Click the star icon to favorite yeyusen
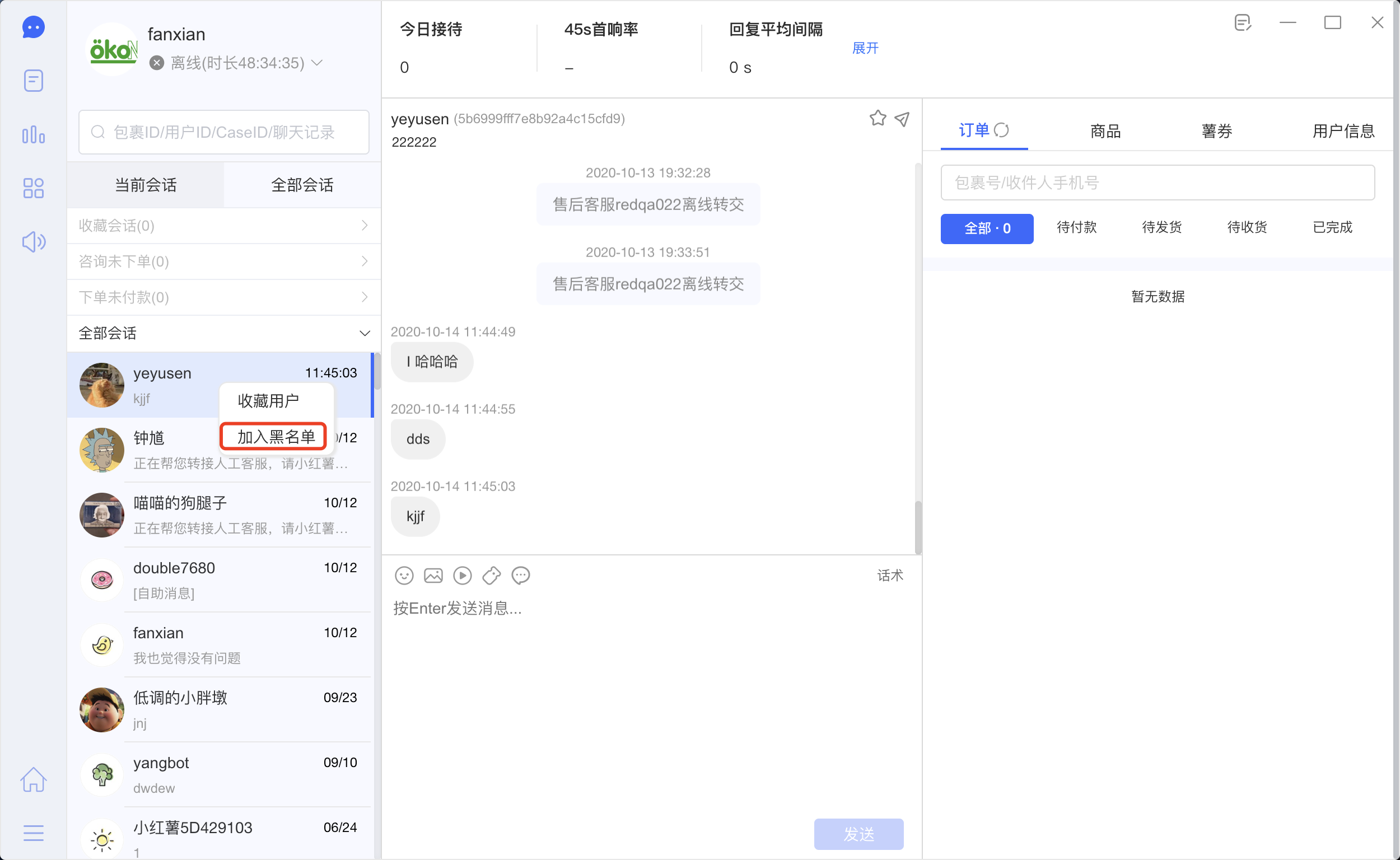Image resolution: width=1400 pixels, height=860 pixels. click(877, 118)
